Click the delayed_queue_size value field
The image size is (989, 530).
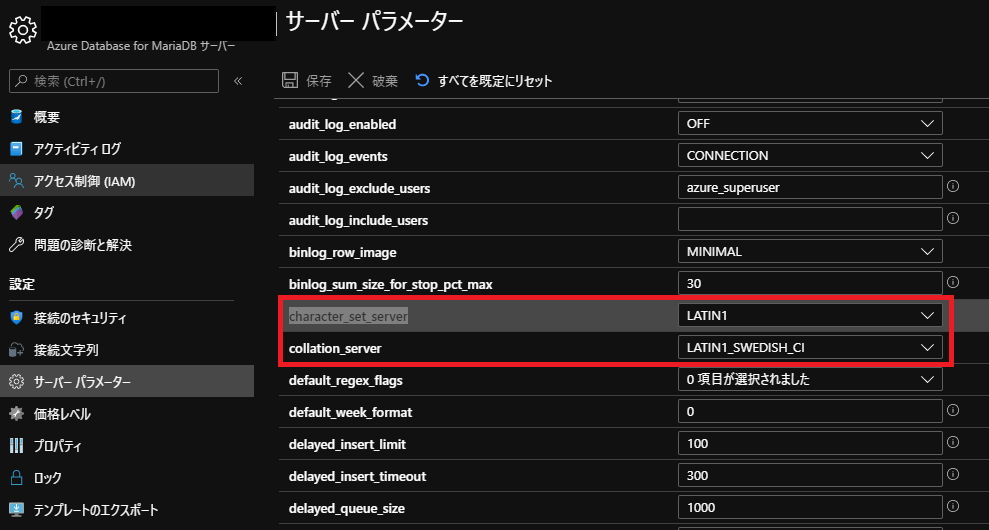click(809, 508)
